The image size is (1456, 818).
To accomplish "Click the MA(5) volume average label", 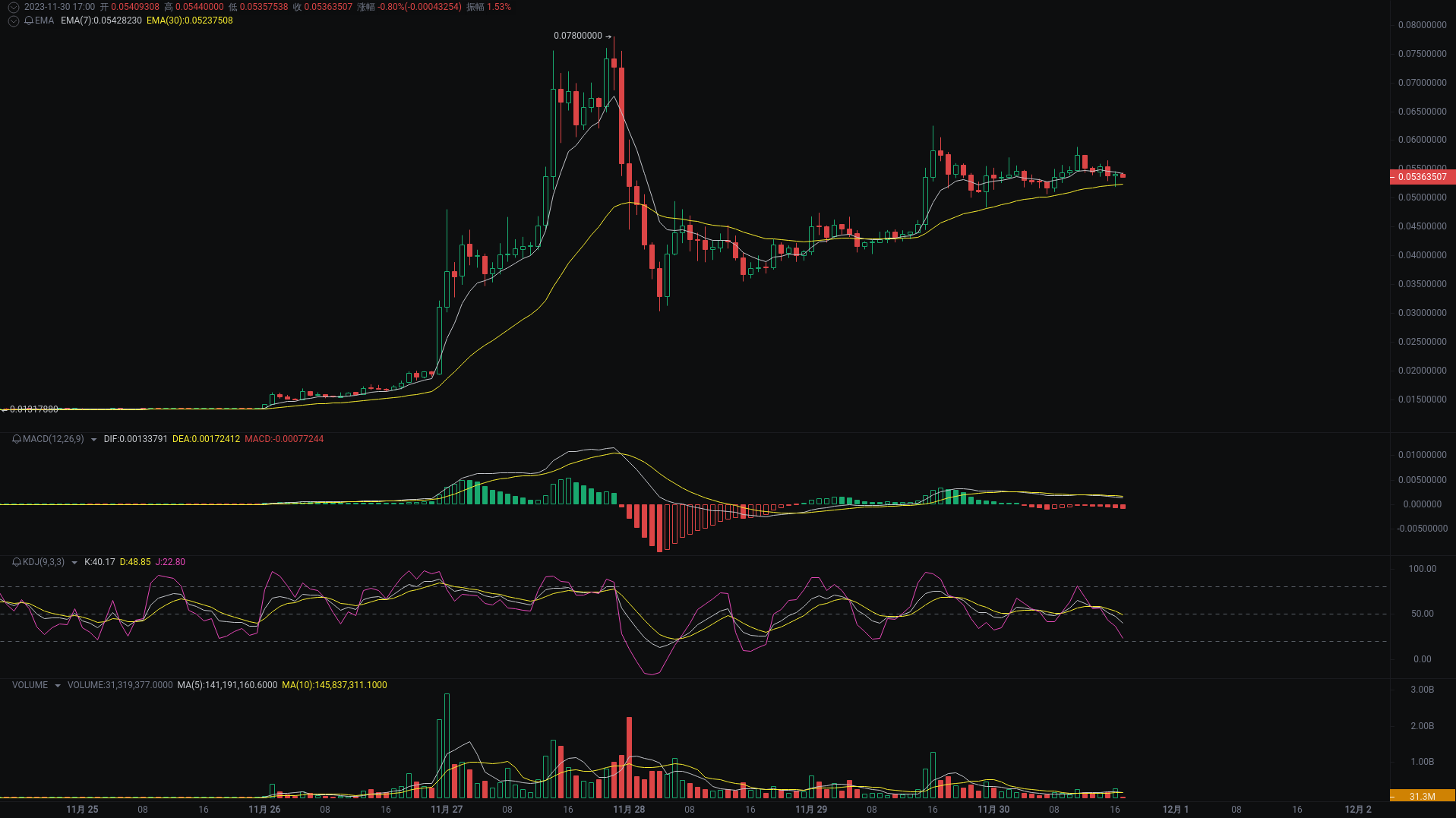I will pyautogui.click(x=227, y=685).
